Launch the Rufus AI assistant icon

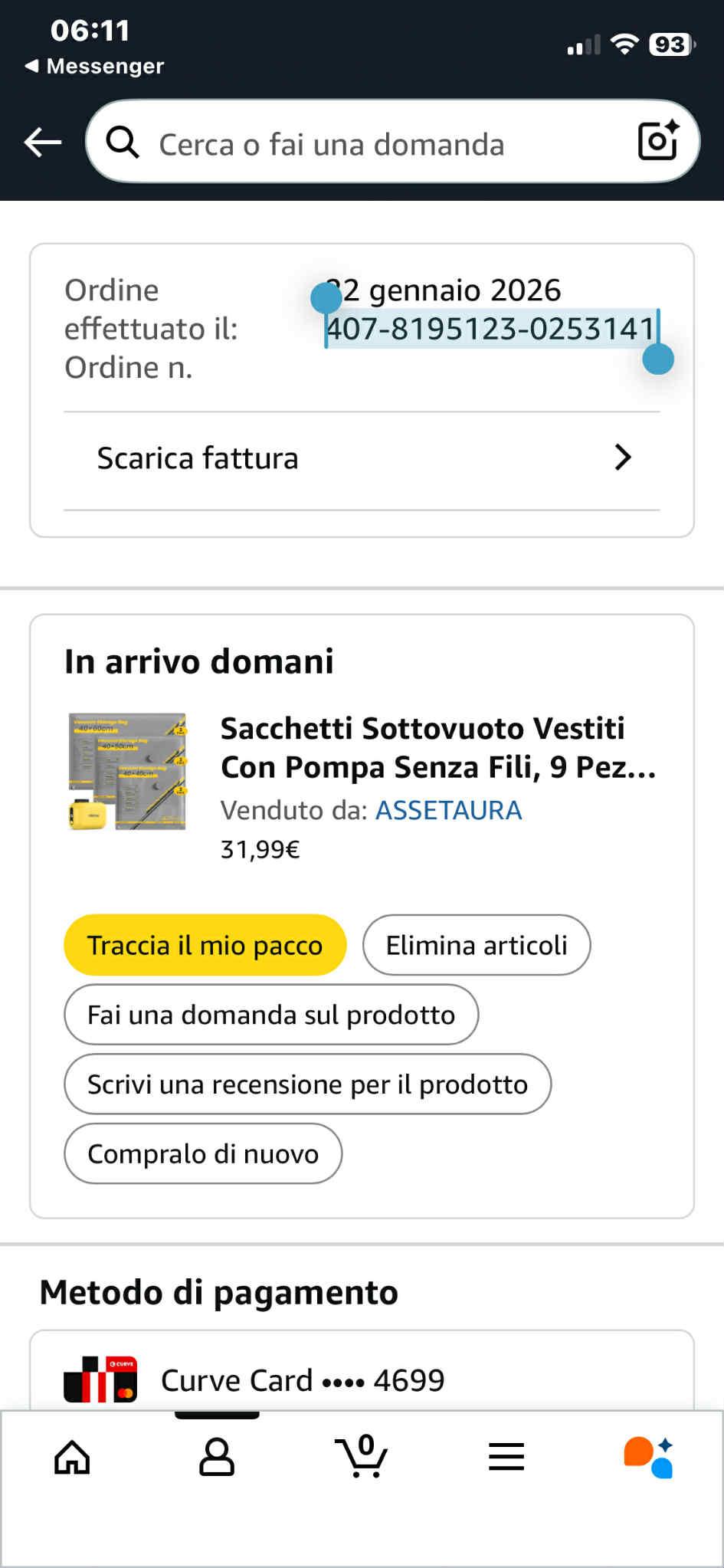click(x=649, y=1456)
